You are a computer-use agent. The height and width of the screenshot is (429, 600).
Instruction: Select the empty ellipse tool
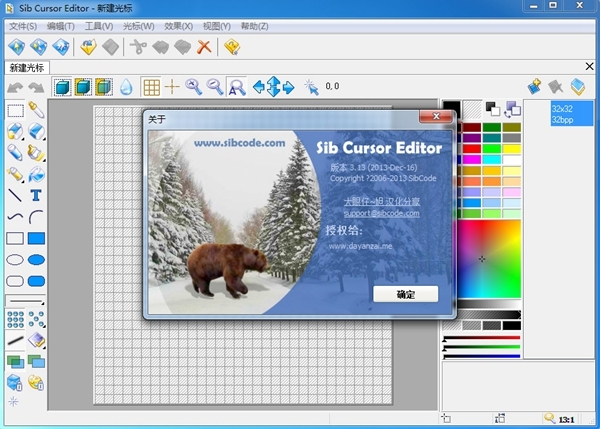pyautogui.click(x=15, y=260)
